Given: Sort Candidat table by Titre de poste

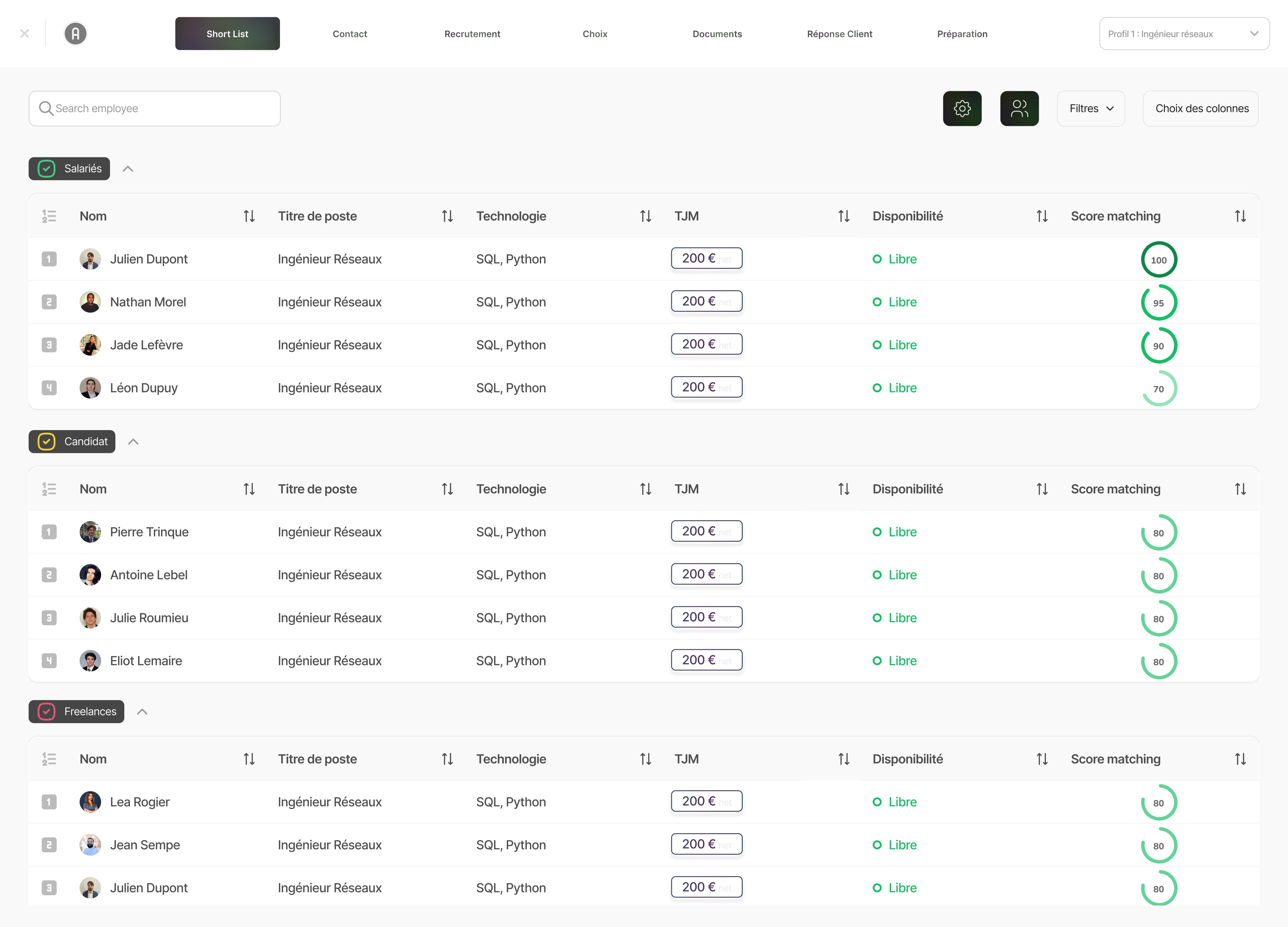Looking at the screenshot, I should 447,489.
